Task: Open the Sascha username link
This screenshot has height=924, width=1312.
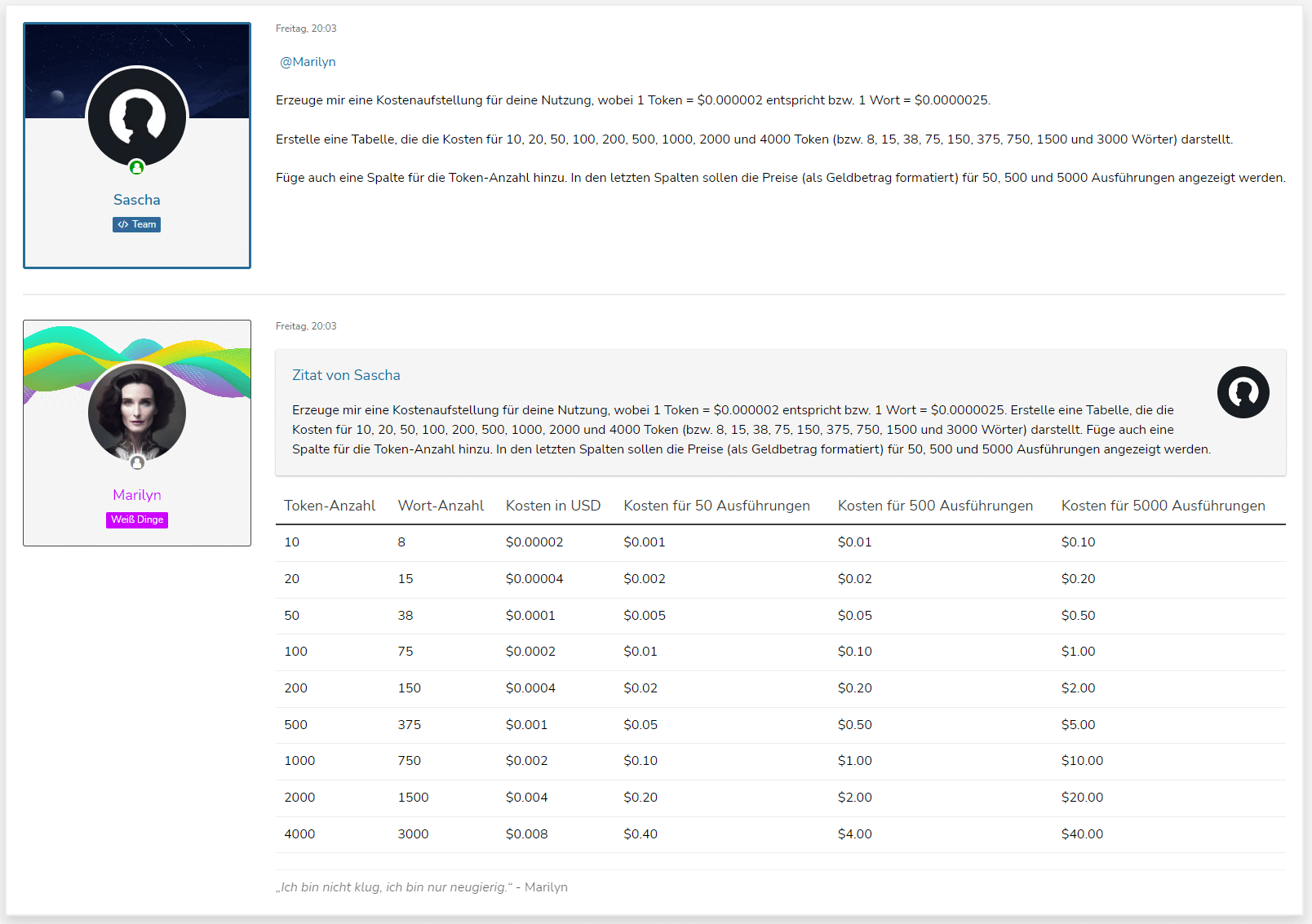Action: [x=137, y=200]
